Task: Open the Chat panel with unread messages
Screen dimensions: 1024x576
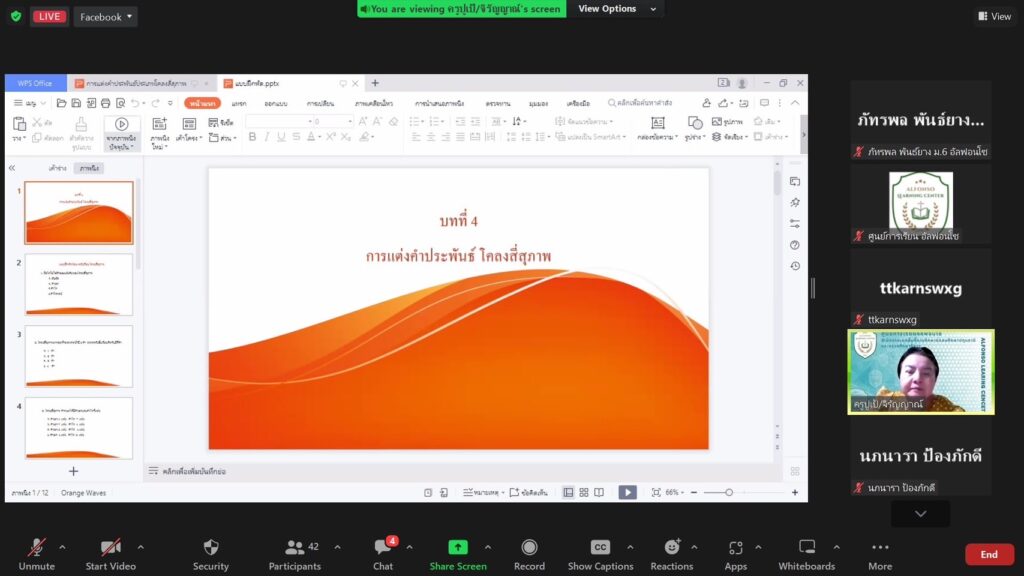Action: coord(383,548)
